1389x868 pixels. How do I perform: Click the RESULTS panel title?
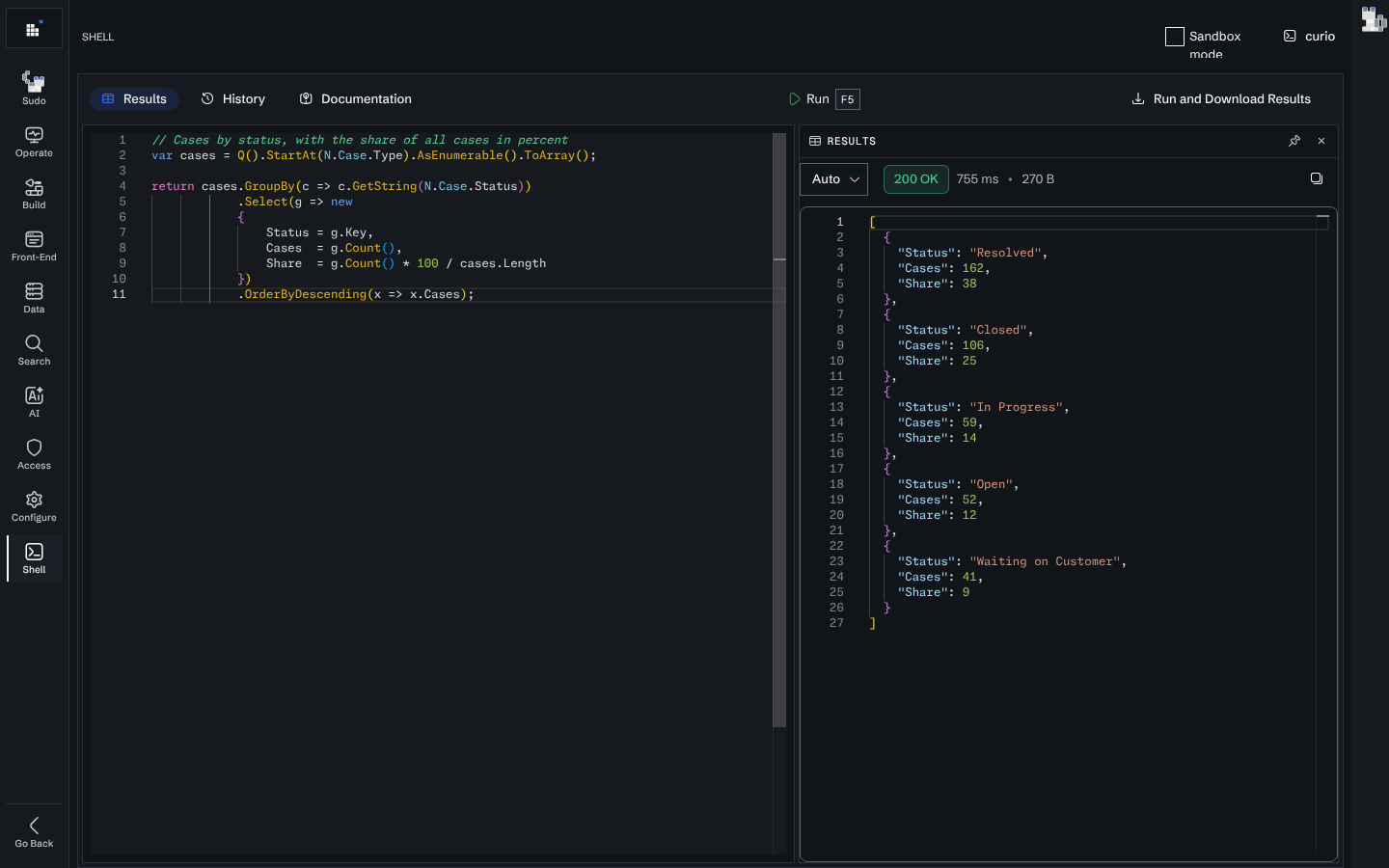coord(852,141)
